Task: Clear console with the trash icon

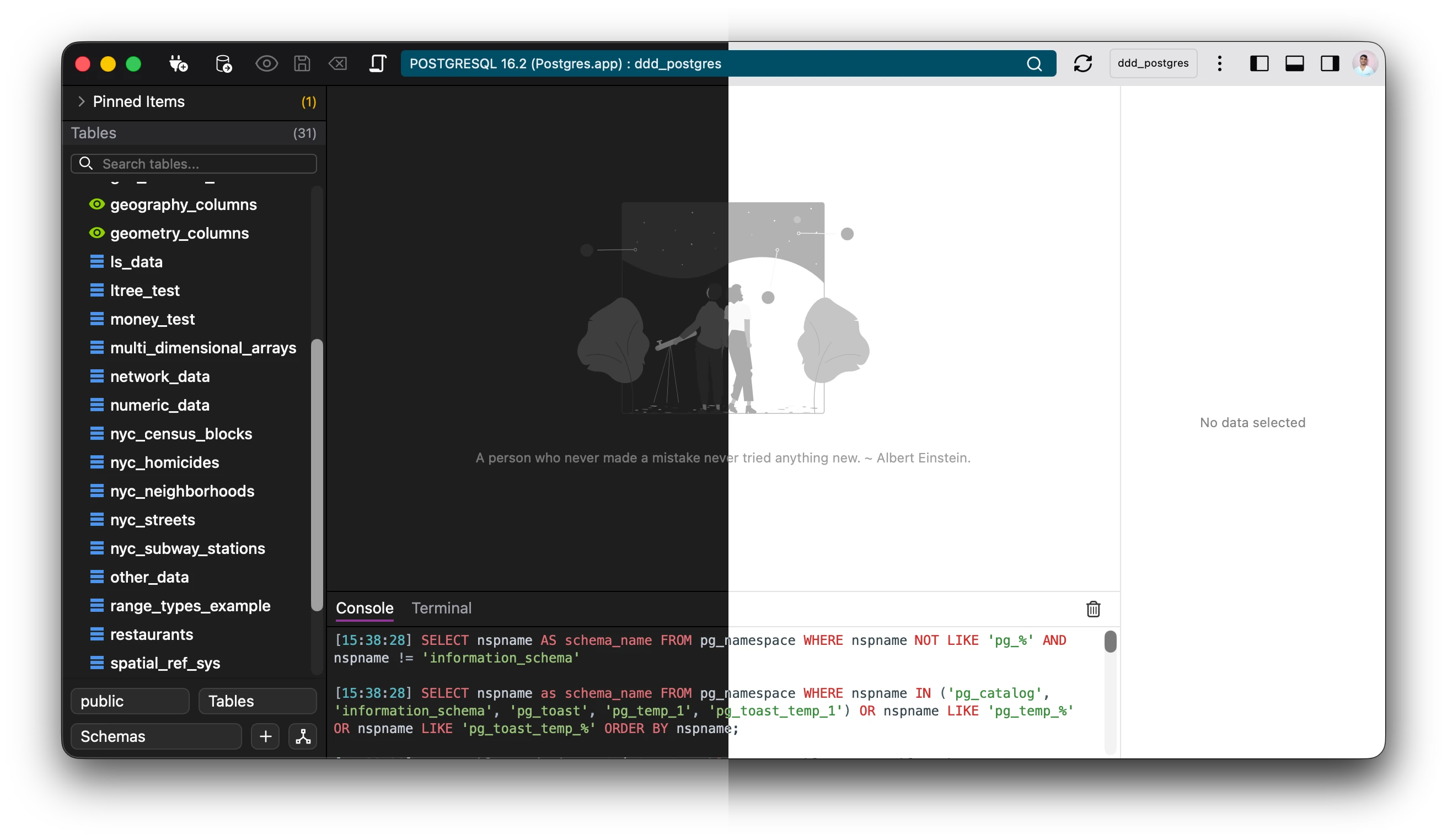Action: pos(1093,609)
